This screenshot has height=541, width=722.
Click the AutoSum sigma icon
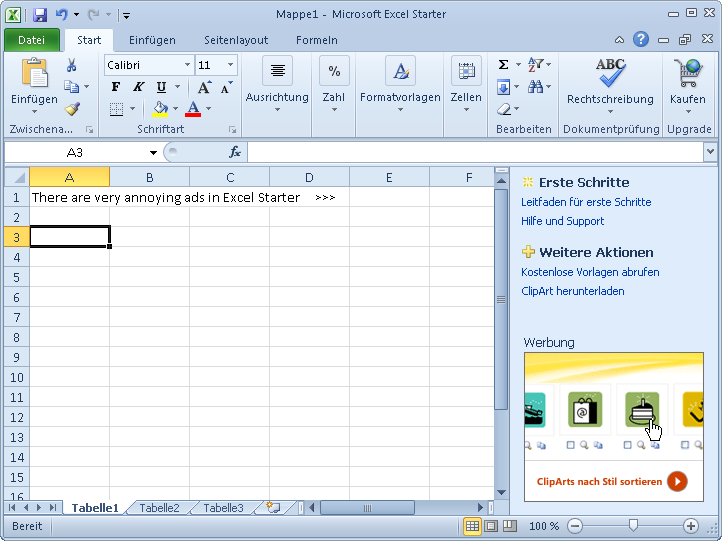pyautogui.click(x=503, y=65)
